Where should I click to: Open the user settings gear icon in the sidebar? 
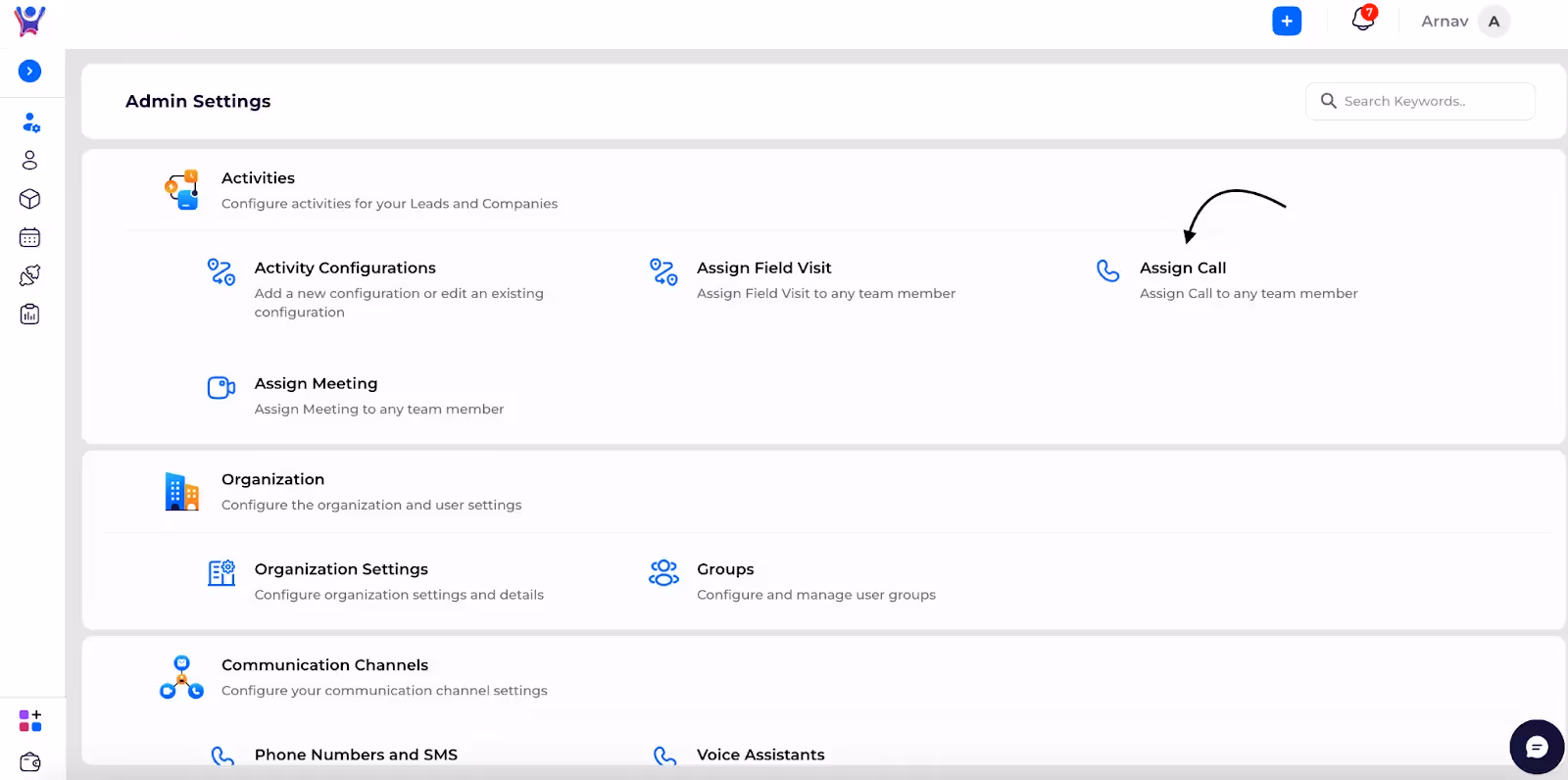point(30,122)
